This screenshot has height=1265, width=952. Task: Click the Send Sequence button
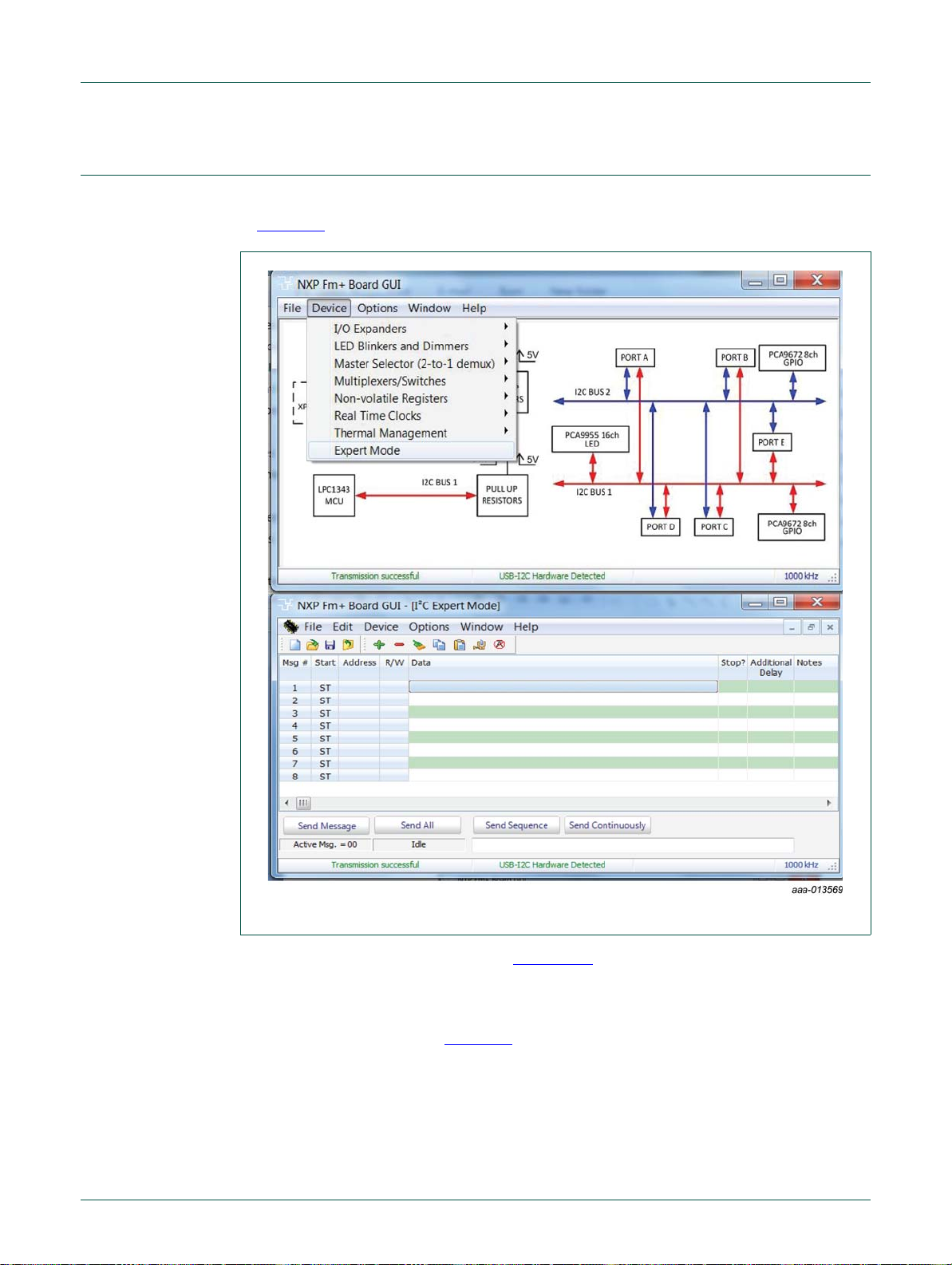pos(516,825)
